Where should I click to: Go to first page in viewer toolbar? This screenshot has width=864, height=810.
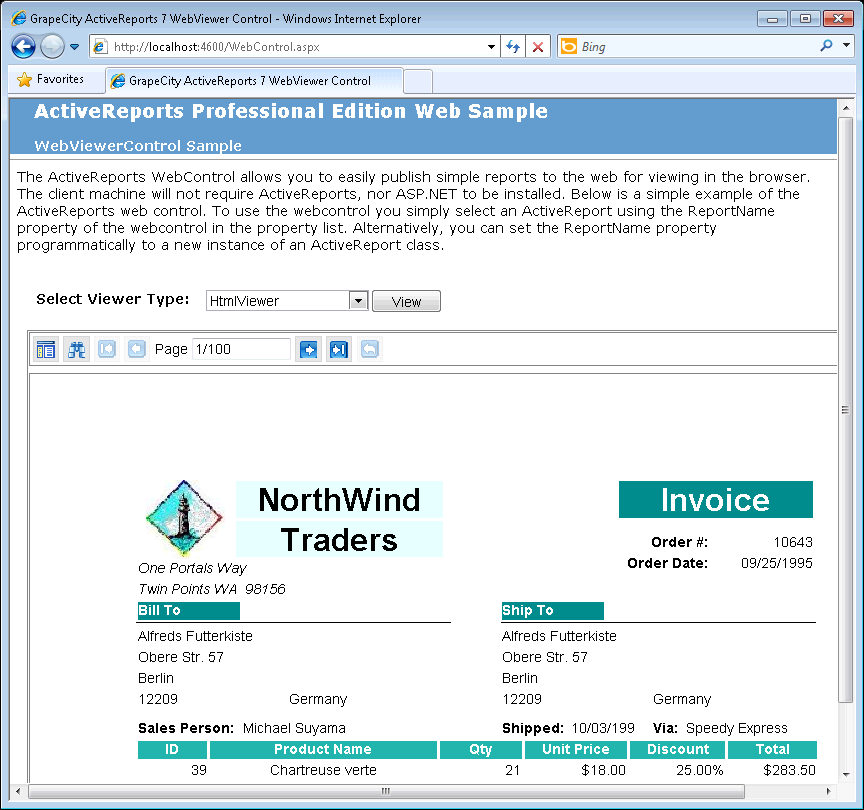tap(107, 349)
